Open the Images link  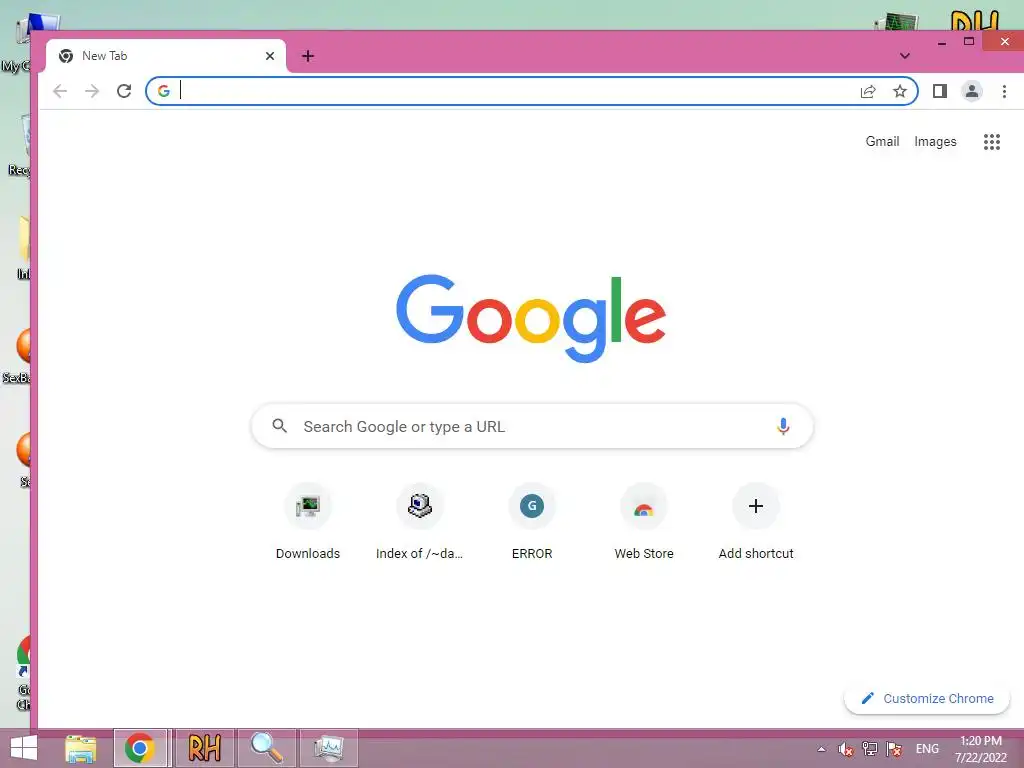point(935,142)
